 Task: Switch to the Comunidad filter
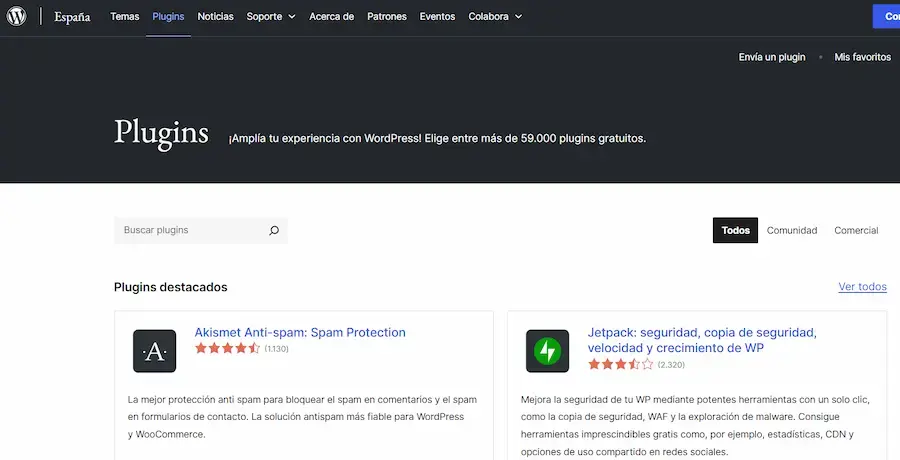(792, 231)
